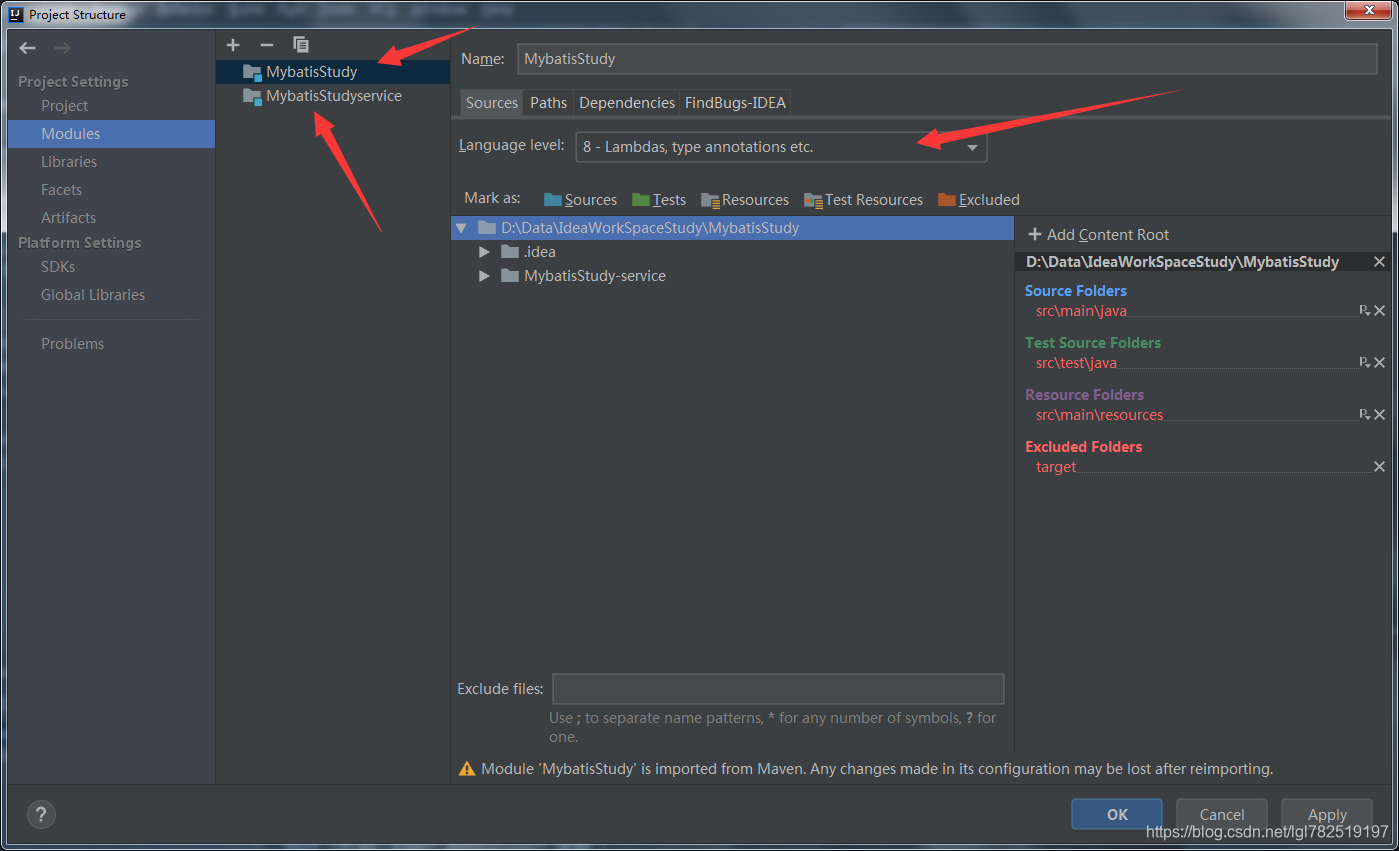
Task: Collapse the MybatisStudy content root node
Action: coord(462,227)
